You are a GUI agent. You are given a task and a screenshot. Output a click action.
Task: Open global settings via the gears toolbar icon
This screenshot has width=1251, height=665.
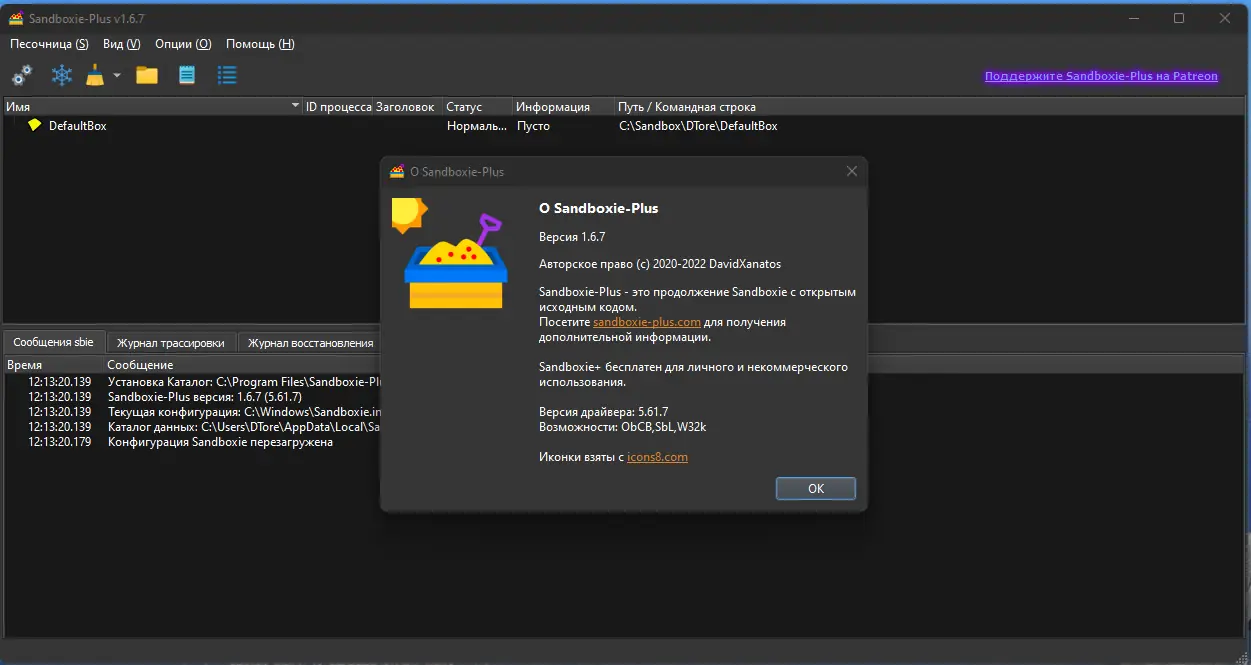coord(22,75)
